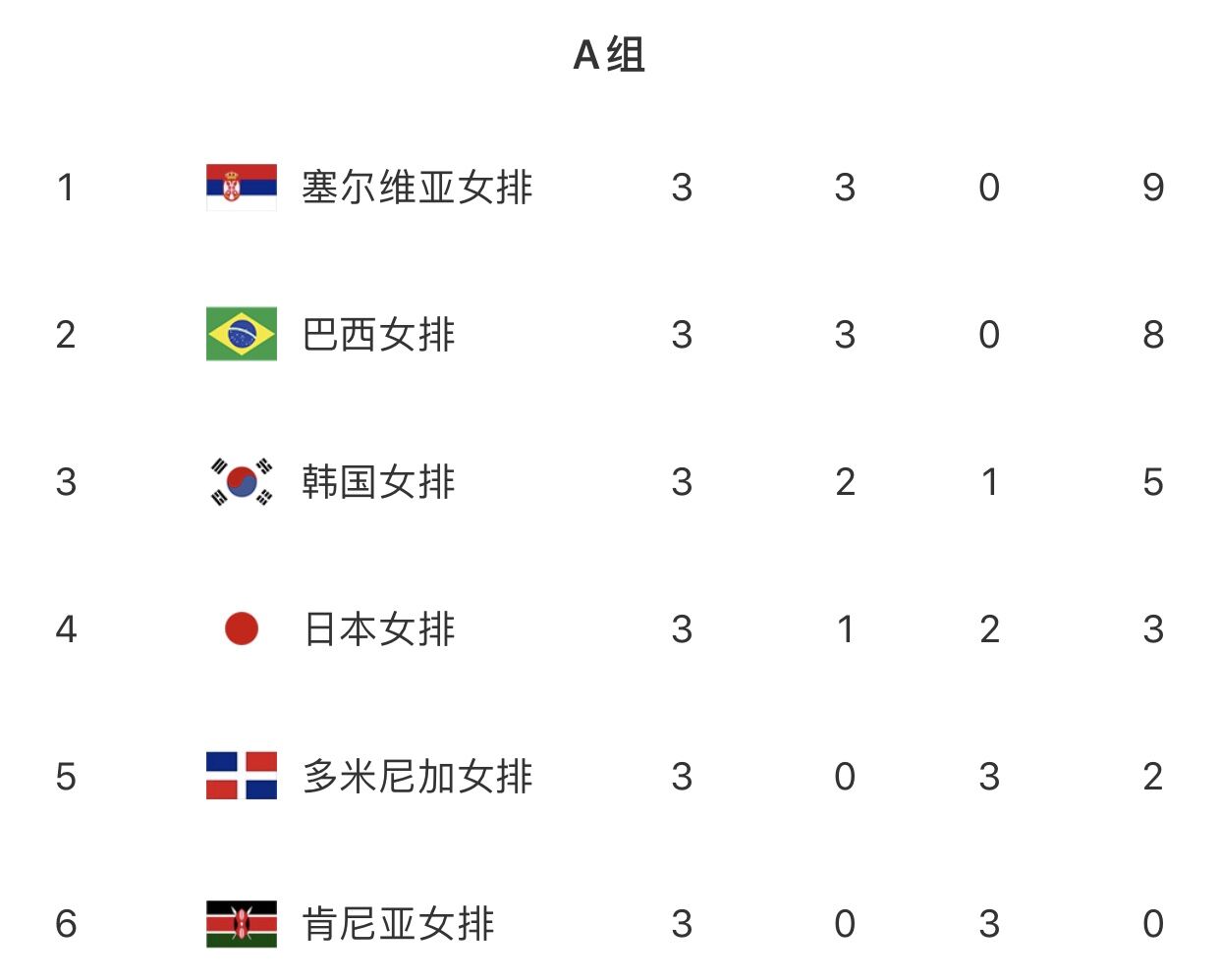Click the South Korea flag icon
The image size is (1220, 980).
click(241, 481)
